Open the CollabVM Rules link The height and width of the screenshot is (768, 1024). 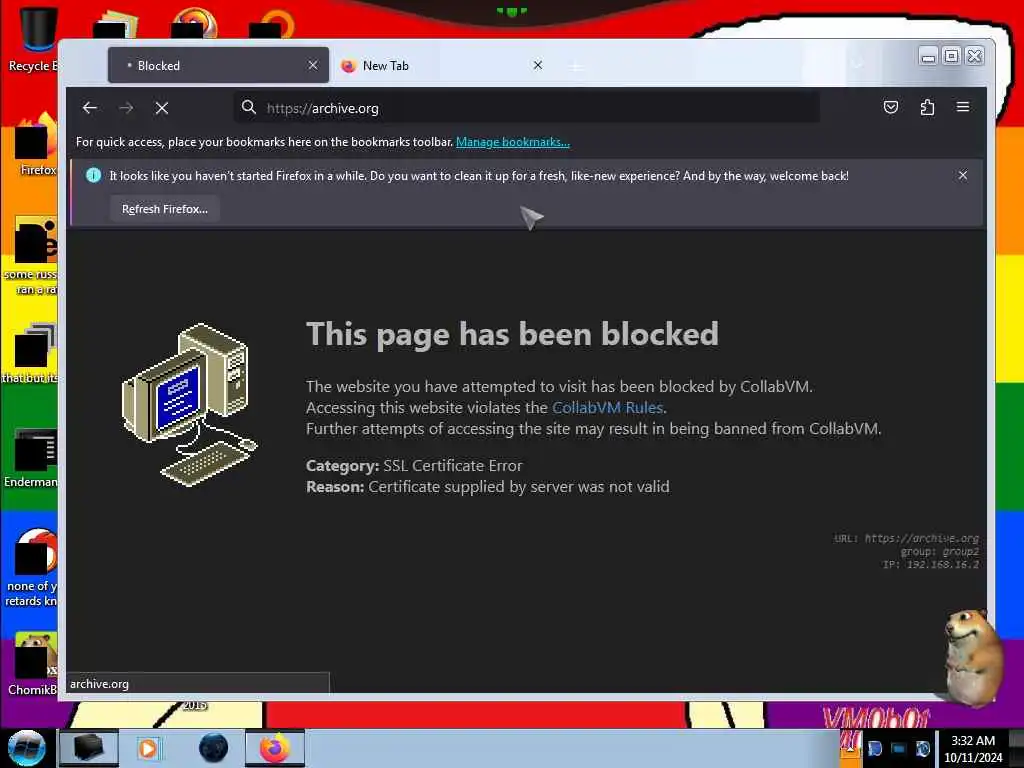[x=607, y=408]
